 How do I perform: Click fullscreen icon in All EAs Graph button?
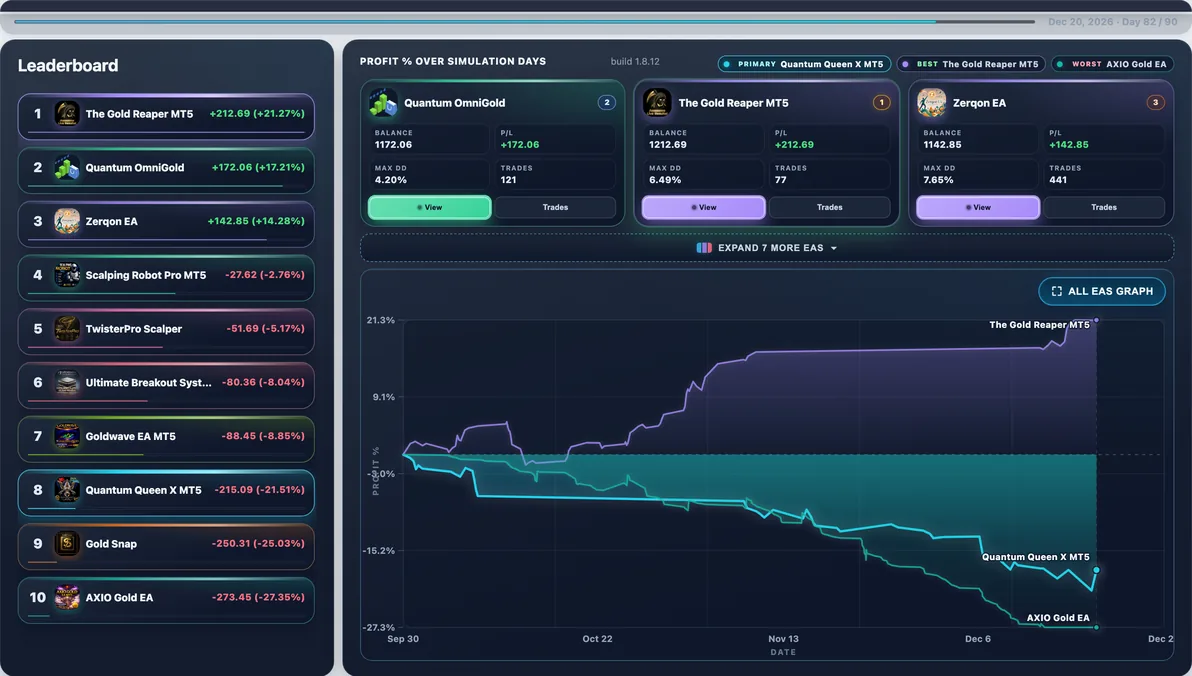1057,291
